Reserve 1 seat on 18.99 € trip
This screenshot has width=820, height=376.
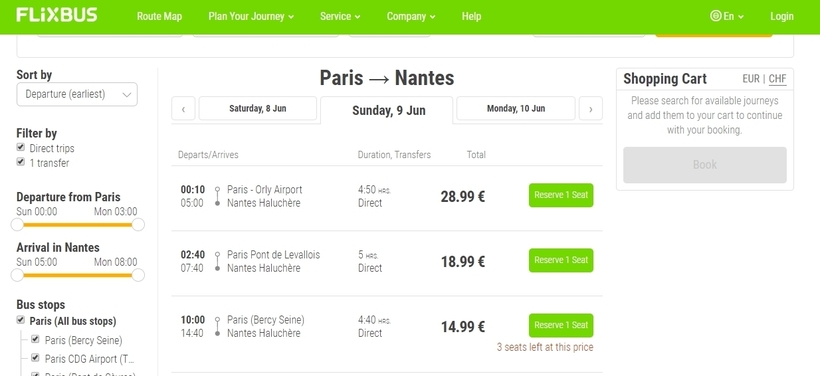(561, 260)
